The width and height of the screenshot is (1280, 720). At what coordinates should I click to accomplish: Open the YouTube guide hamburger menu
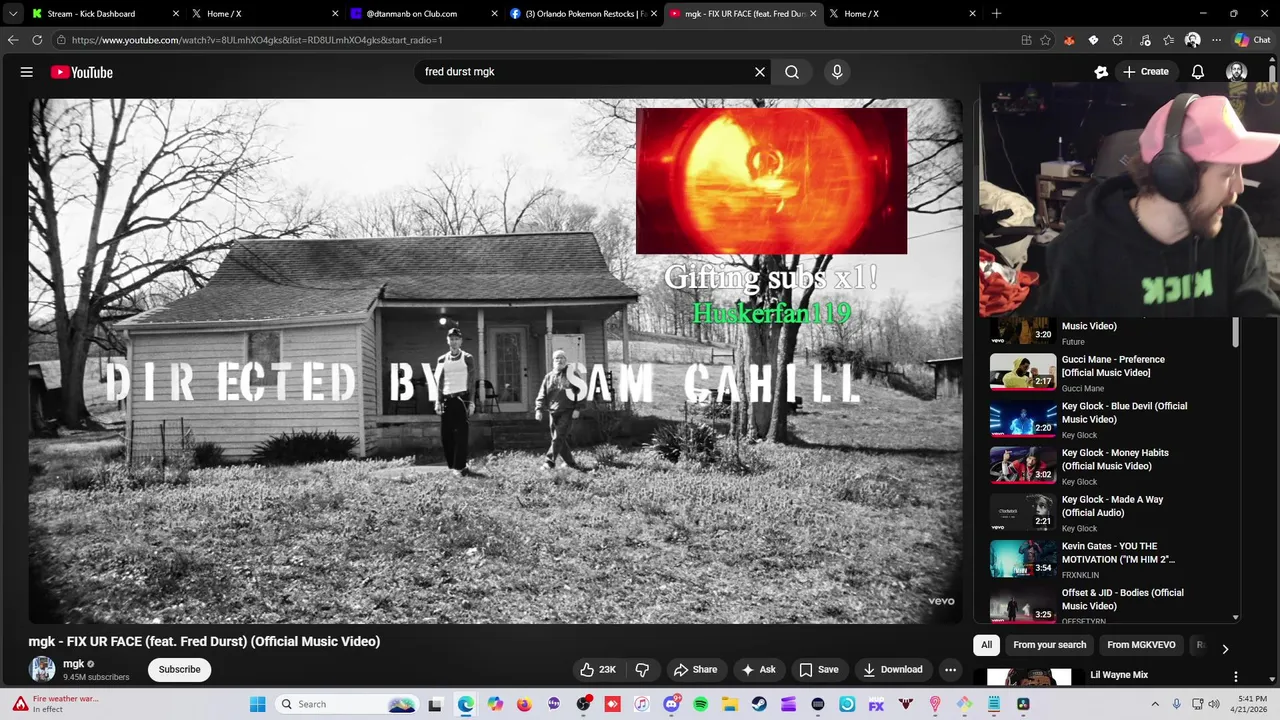pyautogui.click(x=27, y=72)
